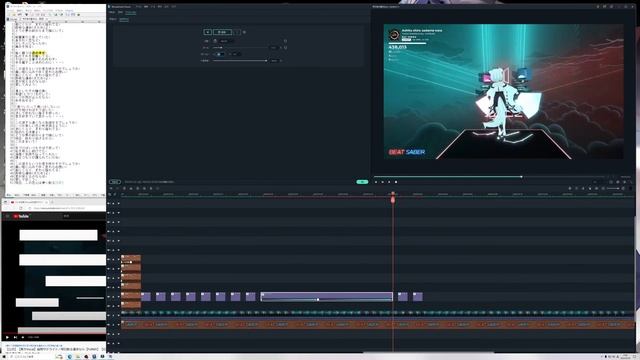Select the brown clip stack at timeline start

[x=131, y=282]
